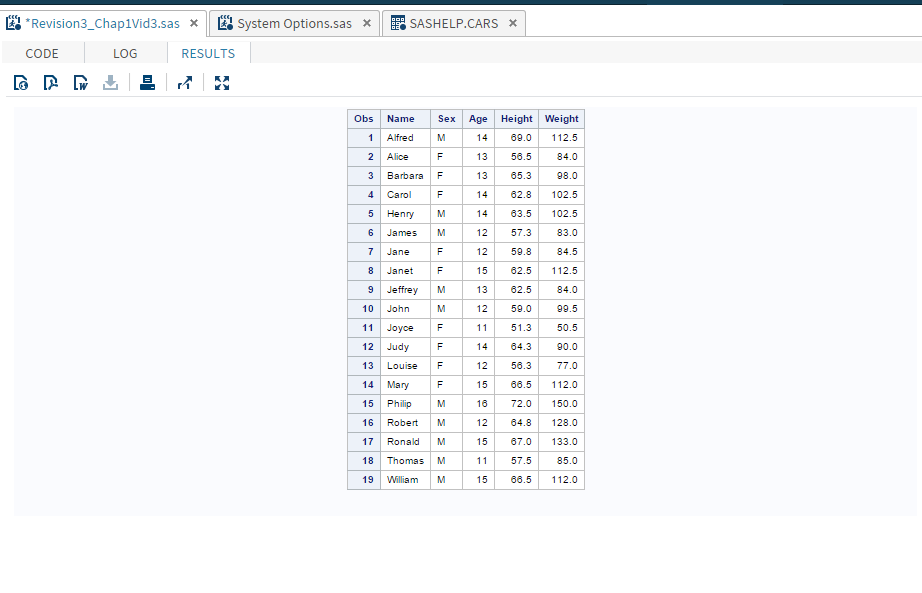Select the name cell Janet
Viewport: 922px width, 593px height.
(406, 271)
